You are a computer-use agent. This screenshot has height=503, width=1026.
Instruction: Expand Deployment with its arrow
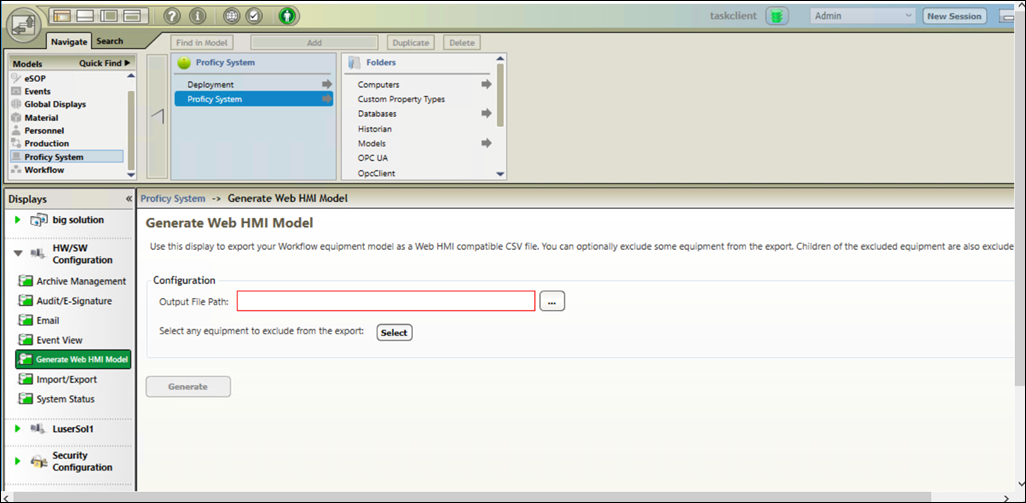point(327,84)
